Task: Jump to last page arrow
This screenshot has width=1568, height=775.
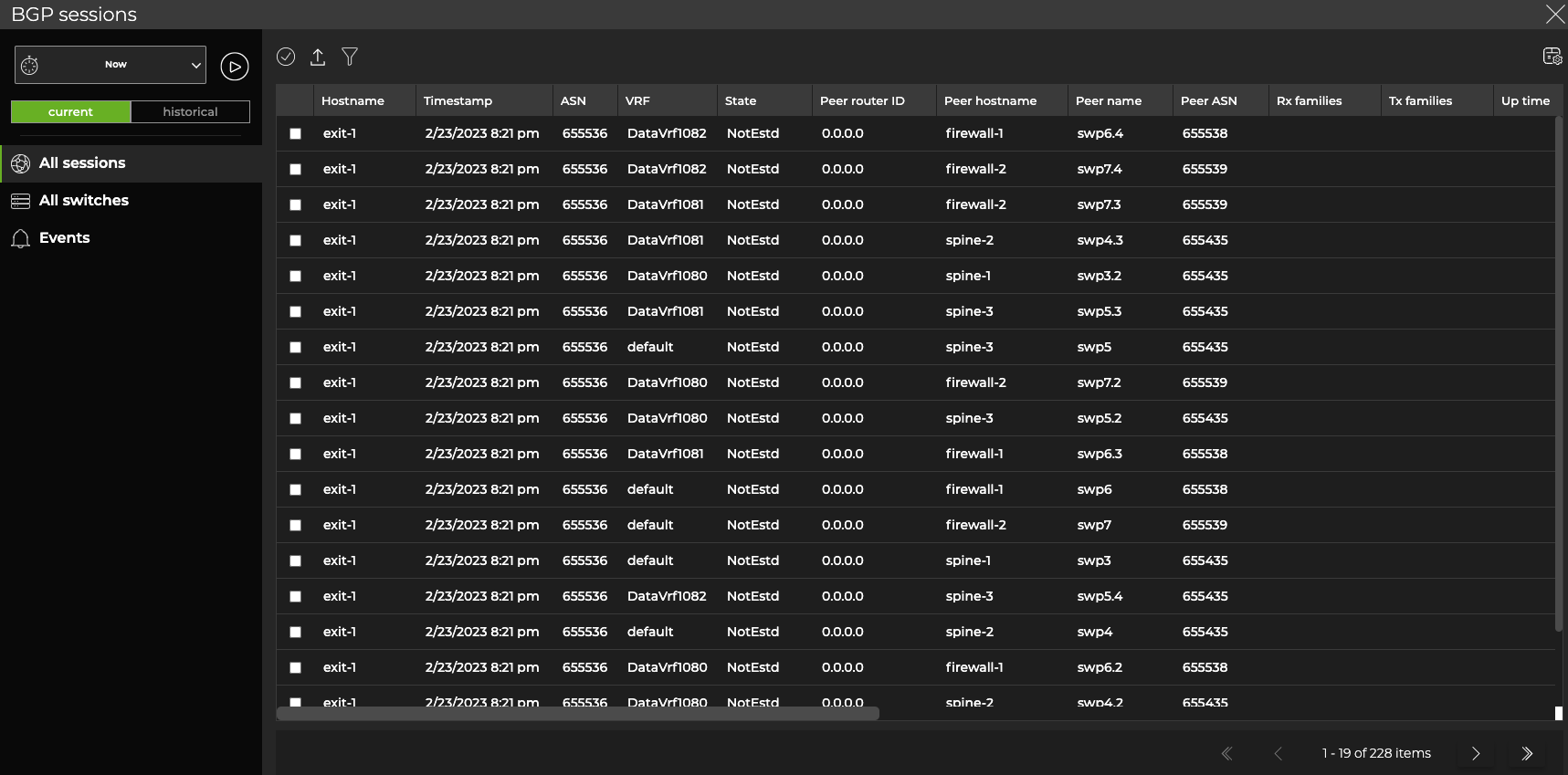Action: [x=1527, y=753]
